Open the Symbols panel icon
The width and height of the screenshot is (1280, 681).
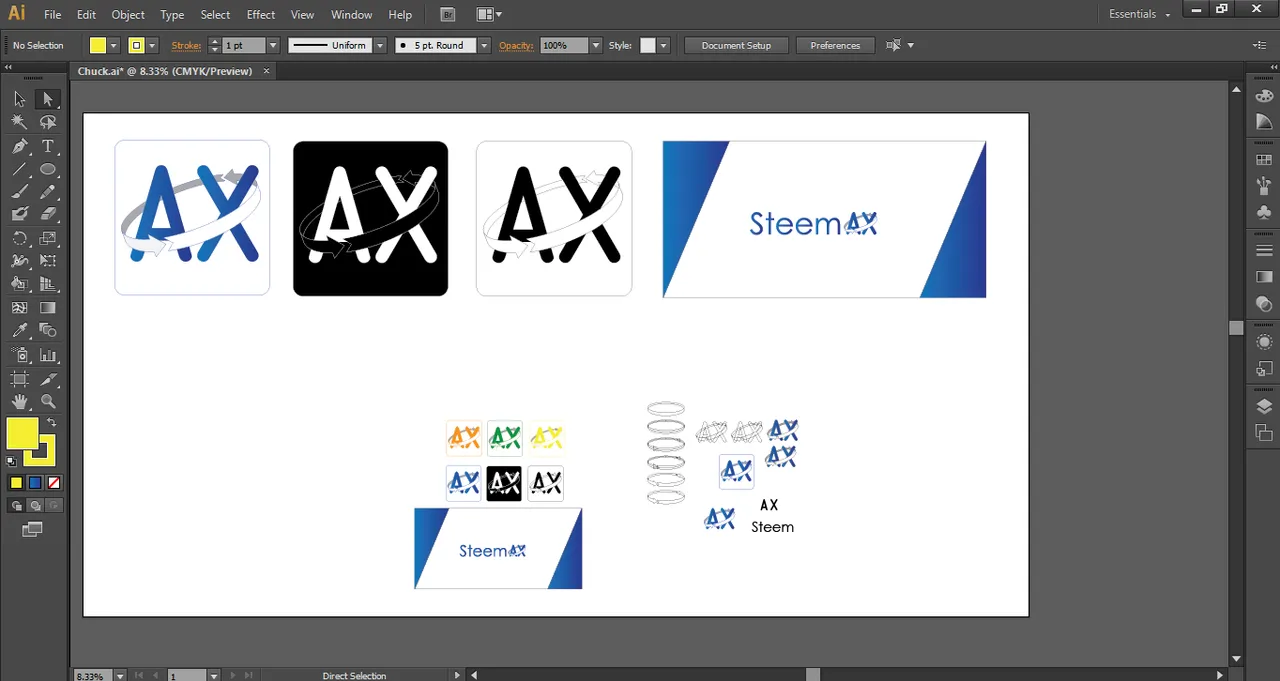tap(1264, 212)
